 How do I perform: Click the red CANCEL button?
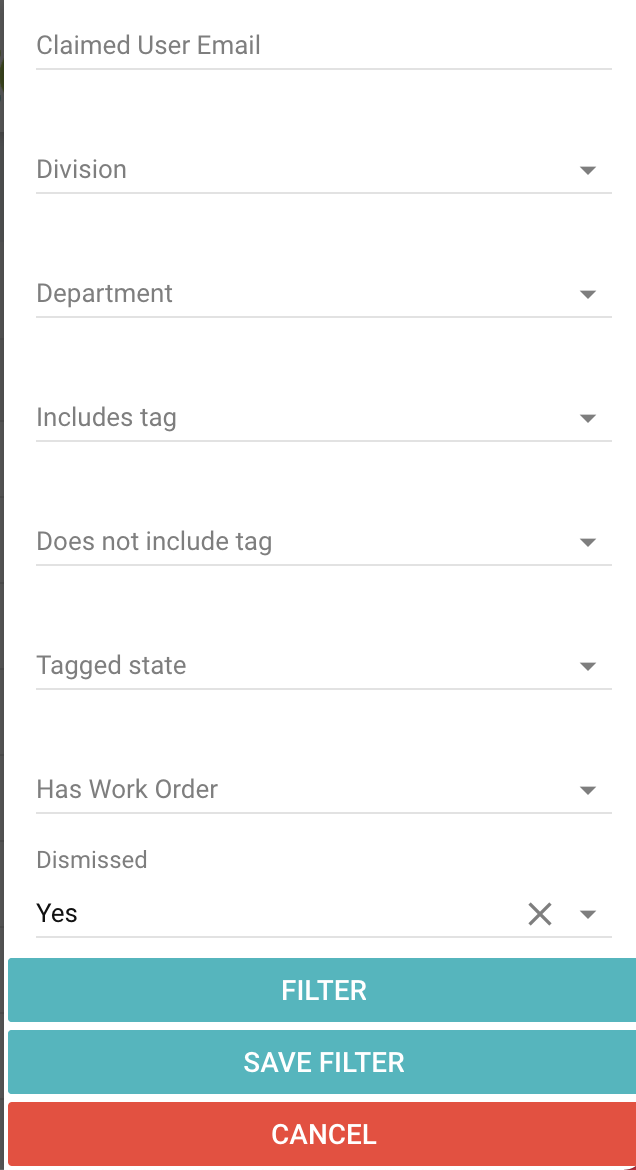(323, 1134)
